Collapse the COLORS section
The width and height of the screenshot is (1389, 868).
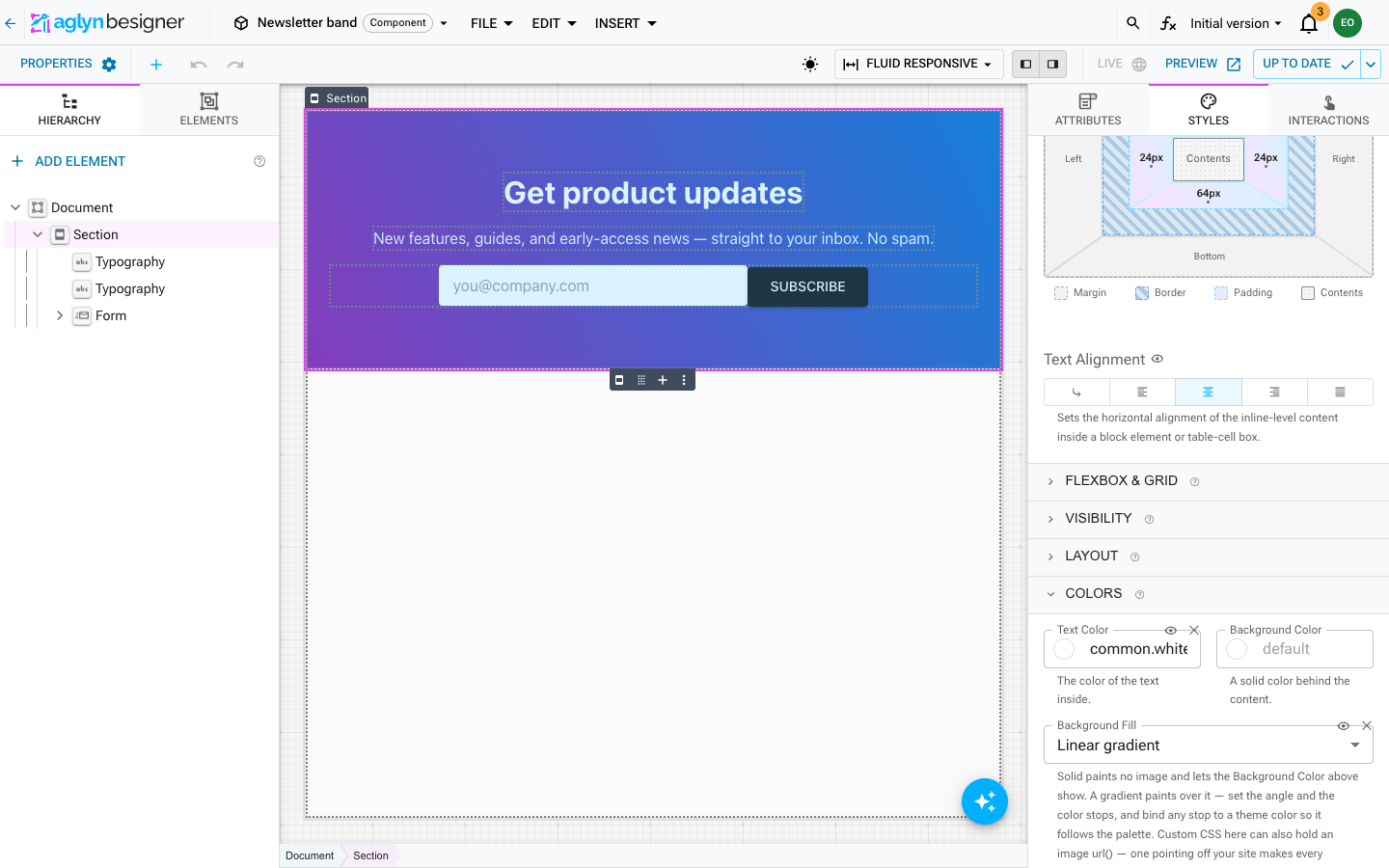click(x=1208, y=594)
